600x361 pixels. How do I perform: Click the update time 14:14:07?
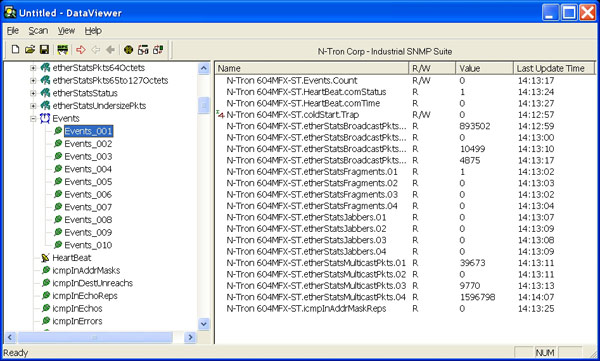coord(536,297)
